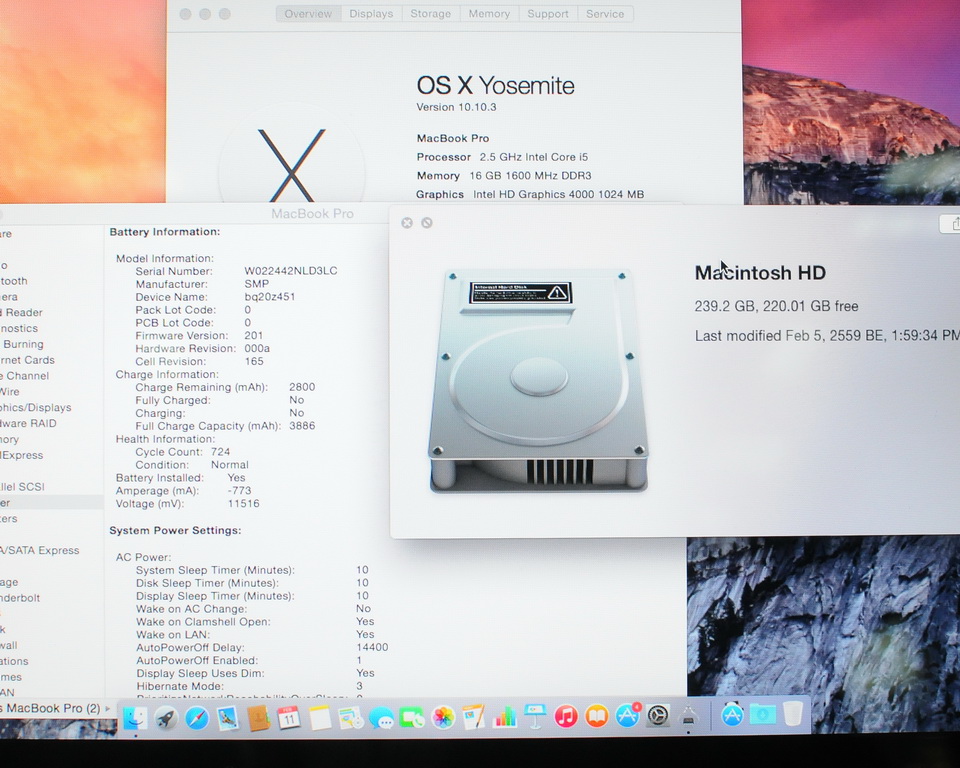Click Version 10.10.3 text
Screen dimensions: 960x768
tap(456, 107)
